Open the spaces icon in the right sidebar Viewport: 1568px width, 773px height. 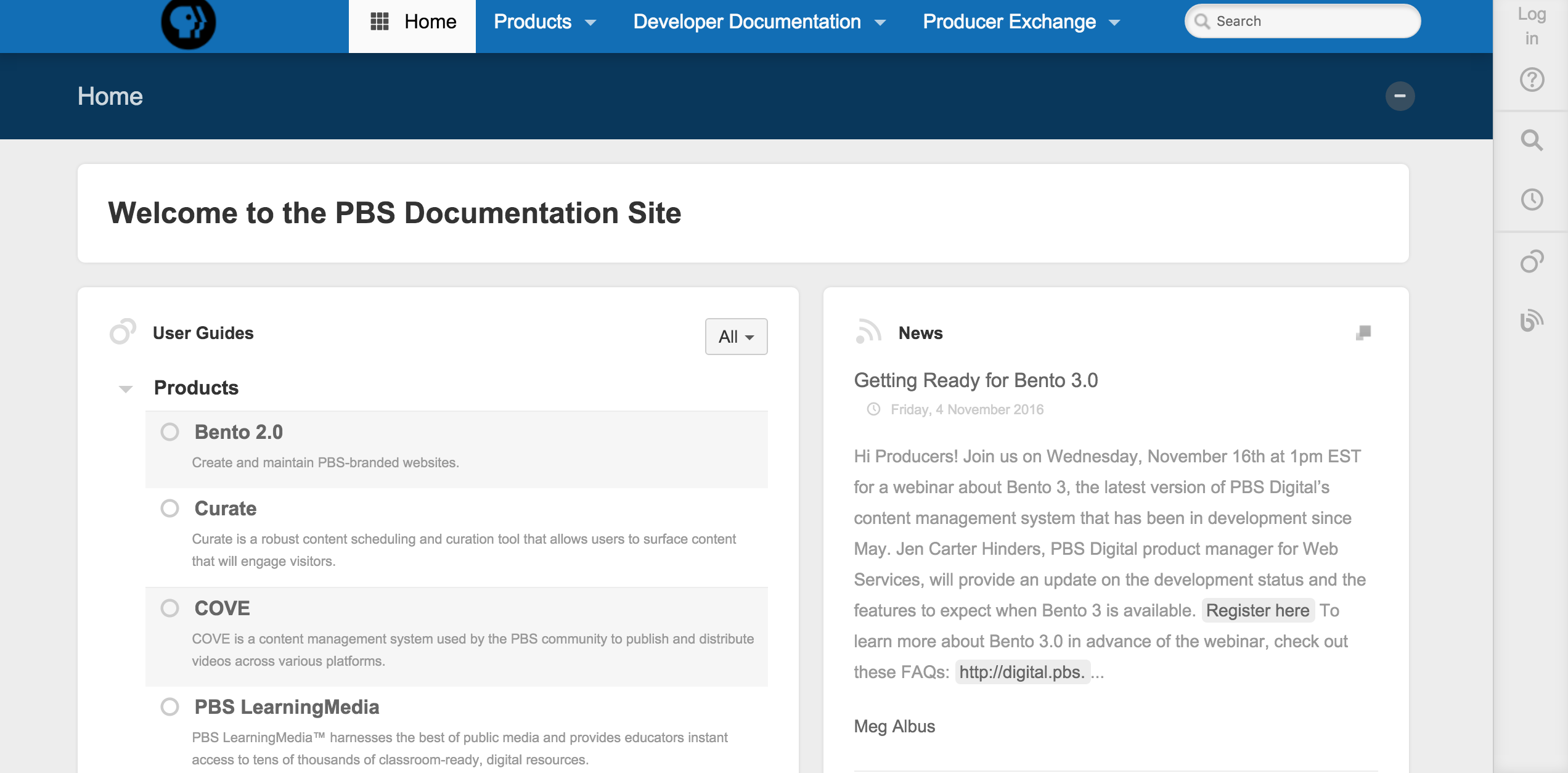[x=1532, y=261]
